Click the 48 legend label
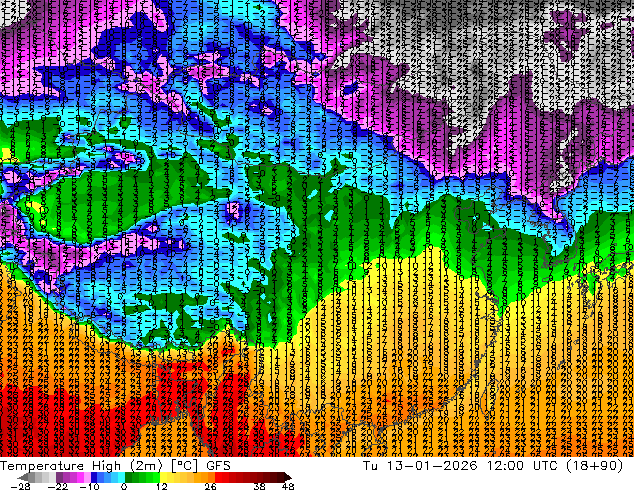 [288, 486]
